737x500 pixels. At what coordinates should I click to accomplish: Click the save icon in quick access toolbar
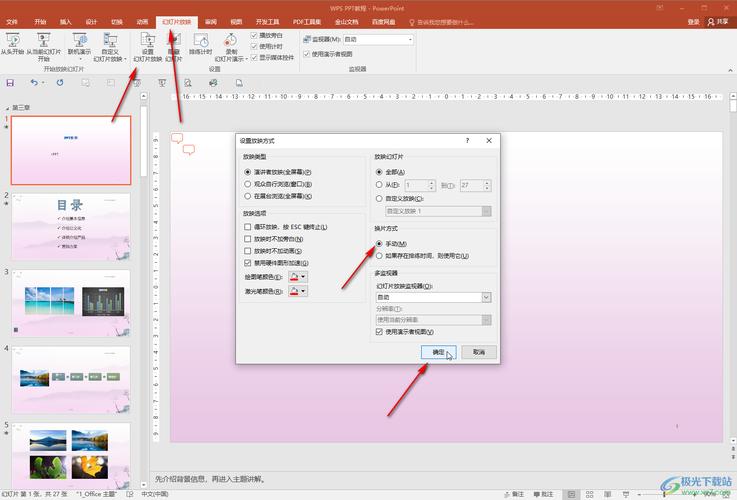point(10,83)
